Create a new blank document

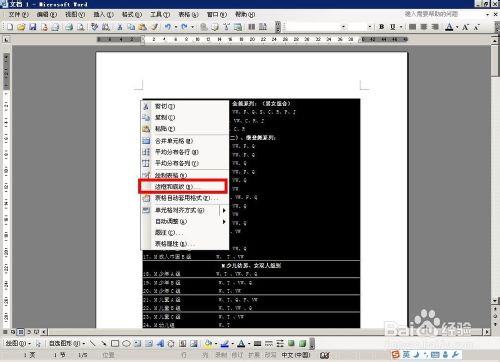pyautogui.click(x=10, y=27)
